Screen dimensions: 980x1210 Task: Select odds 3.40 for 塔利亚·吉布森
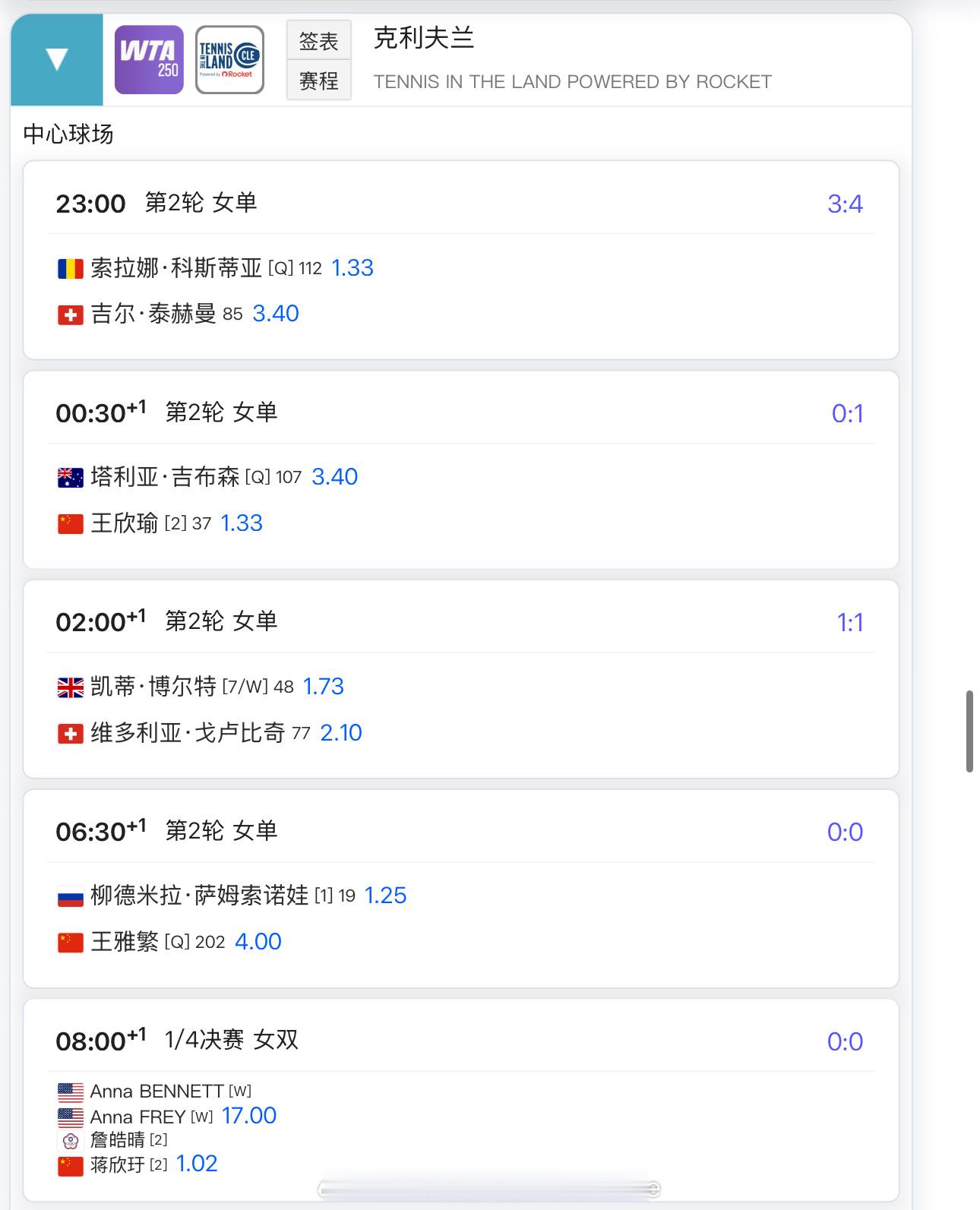(334, 477)
